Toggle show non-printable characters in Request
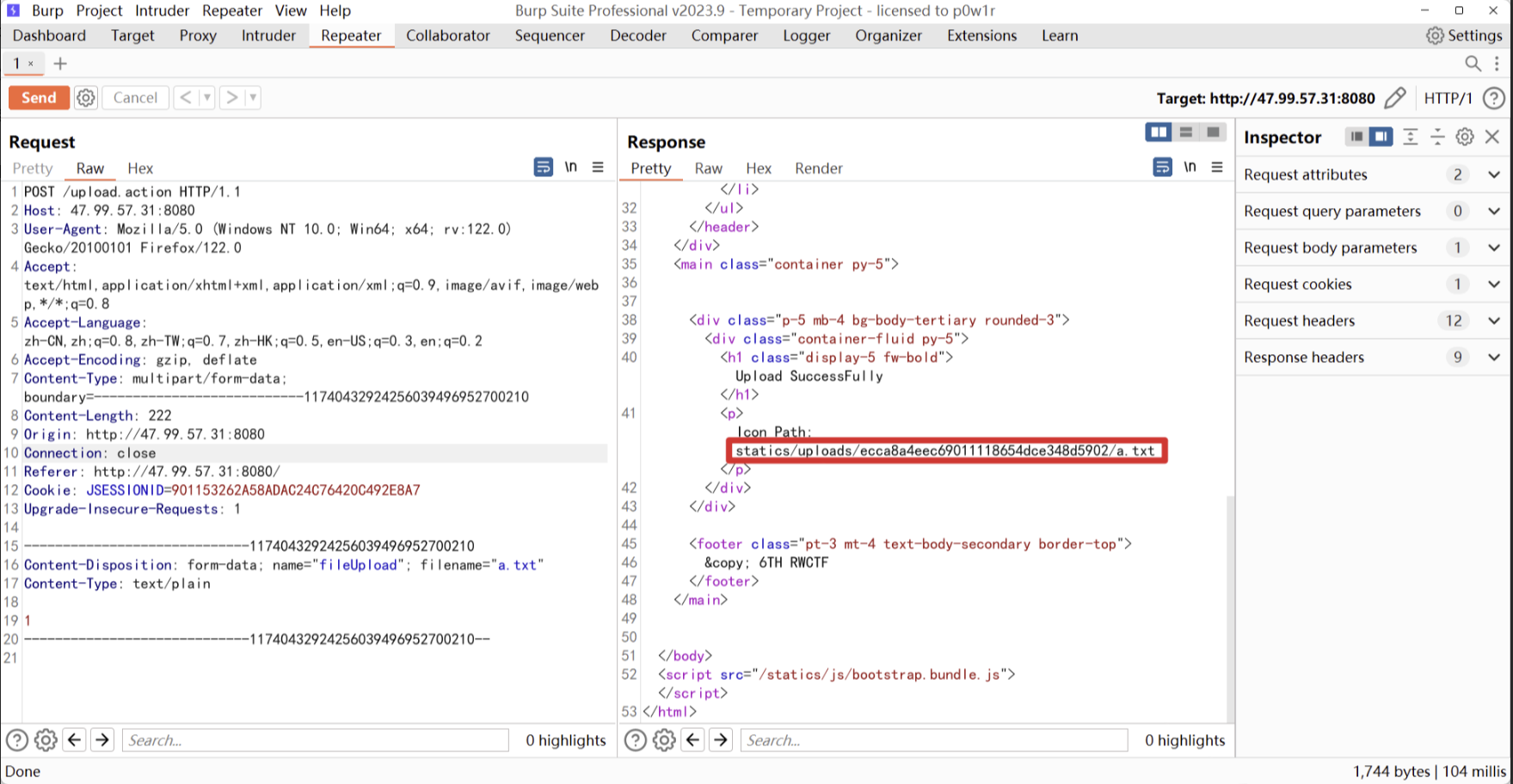The width and height of the screenshot is (1513, 784). click(570, 168)
